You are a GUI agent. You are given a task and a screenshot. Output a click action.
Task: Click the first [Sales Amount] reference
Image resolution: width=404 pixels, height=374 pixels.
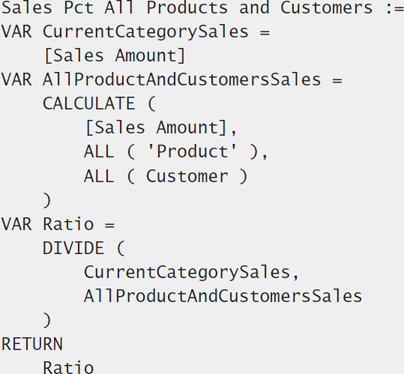(x=115, y=56)
